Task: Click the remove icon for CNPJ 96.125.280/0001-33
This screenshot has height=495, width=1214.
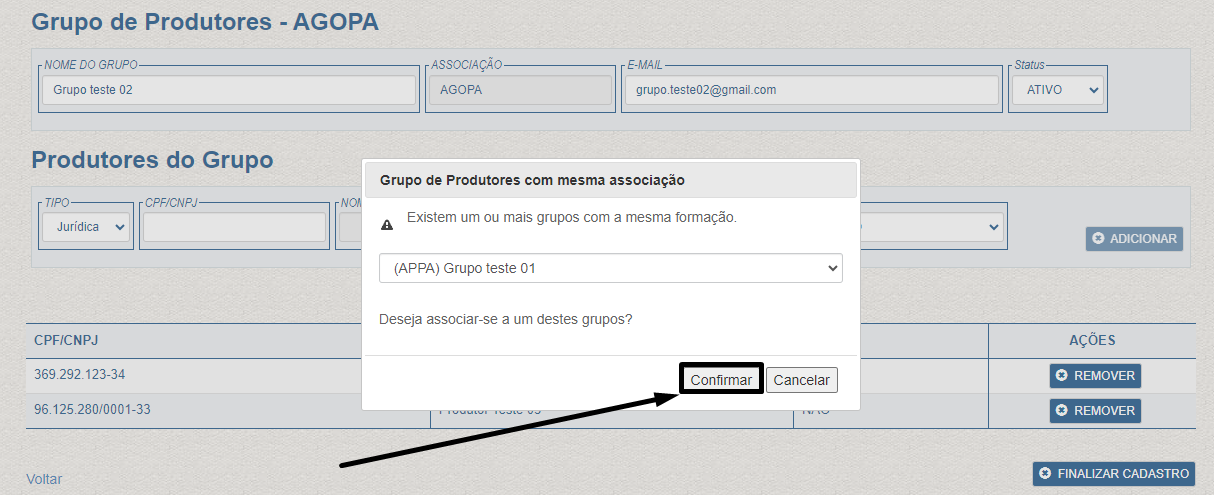Action: tap(1062, 410)
